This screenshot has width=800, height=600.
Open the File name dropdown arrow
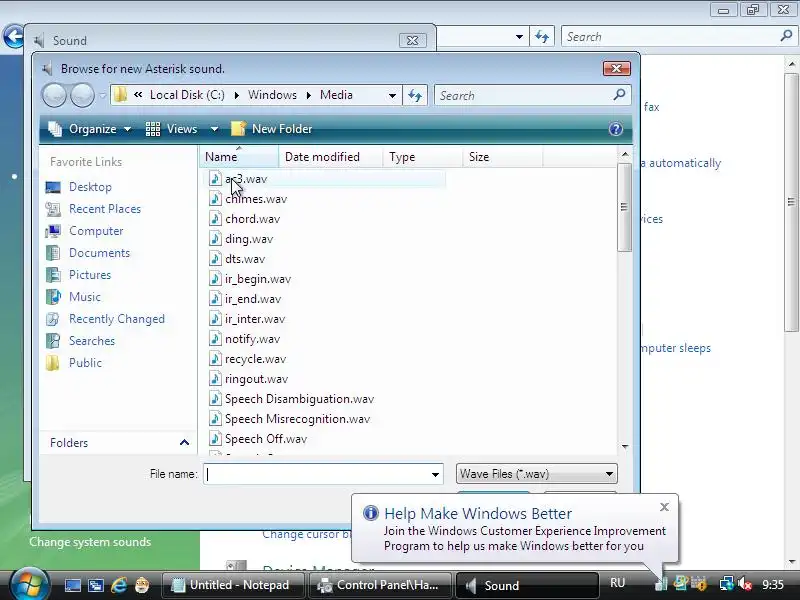coord(435,474)
